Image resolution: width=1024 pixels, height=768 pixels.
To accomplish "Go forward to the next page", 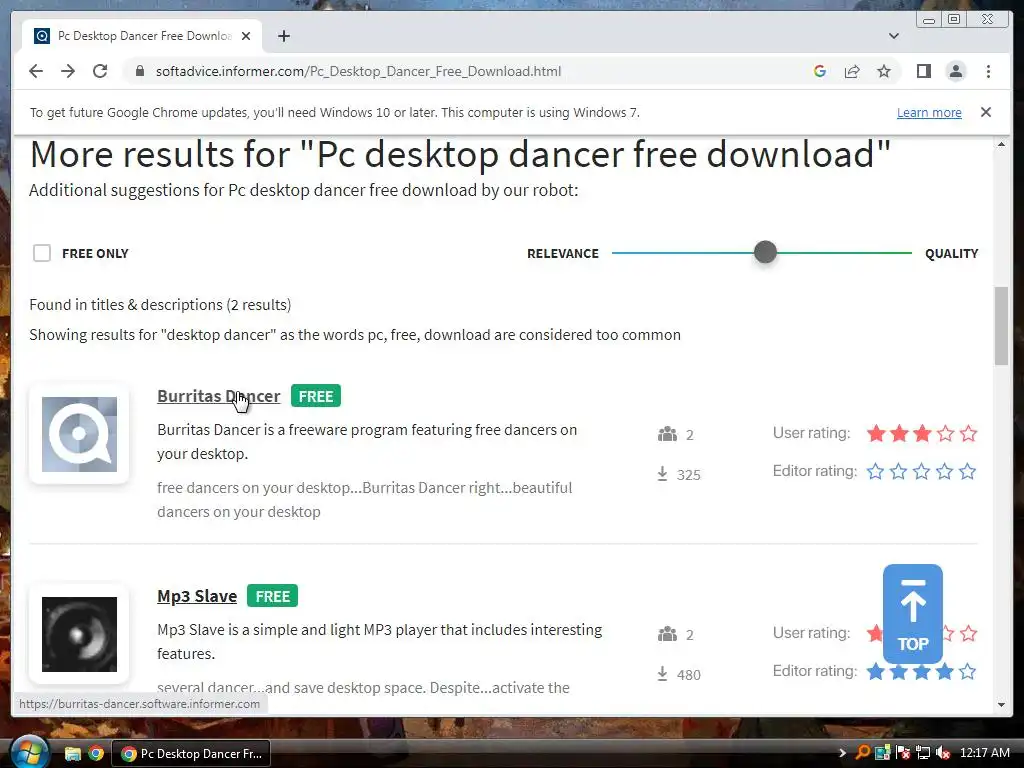I will (68, 71).
